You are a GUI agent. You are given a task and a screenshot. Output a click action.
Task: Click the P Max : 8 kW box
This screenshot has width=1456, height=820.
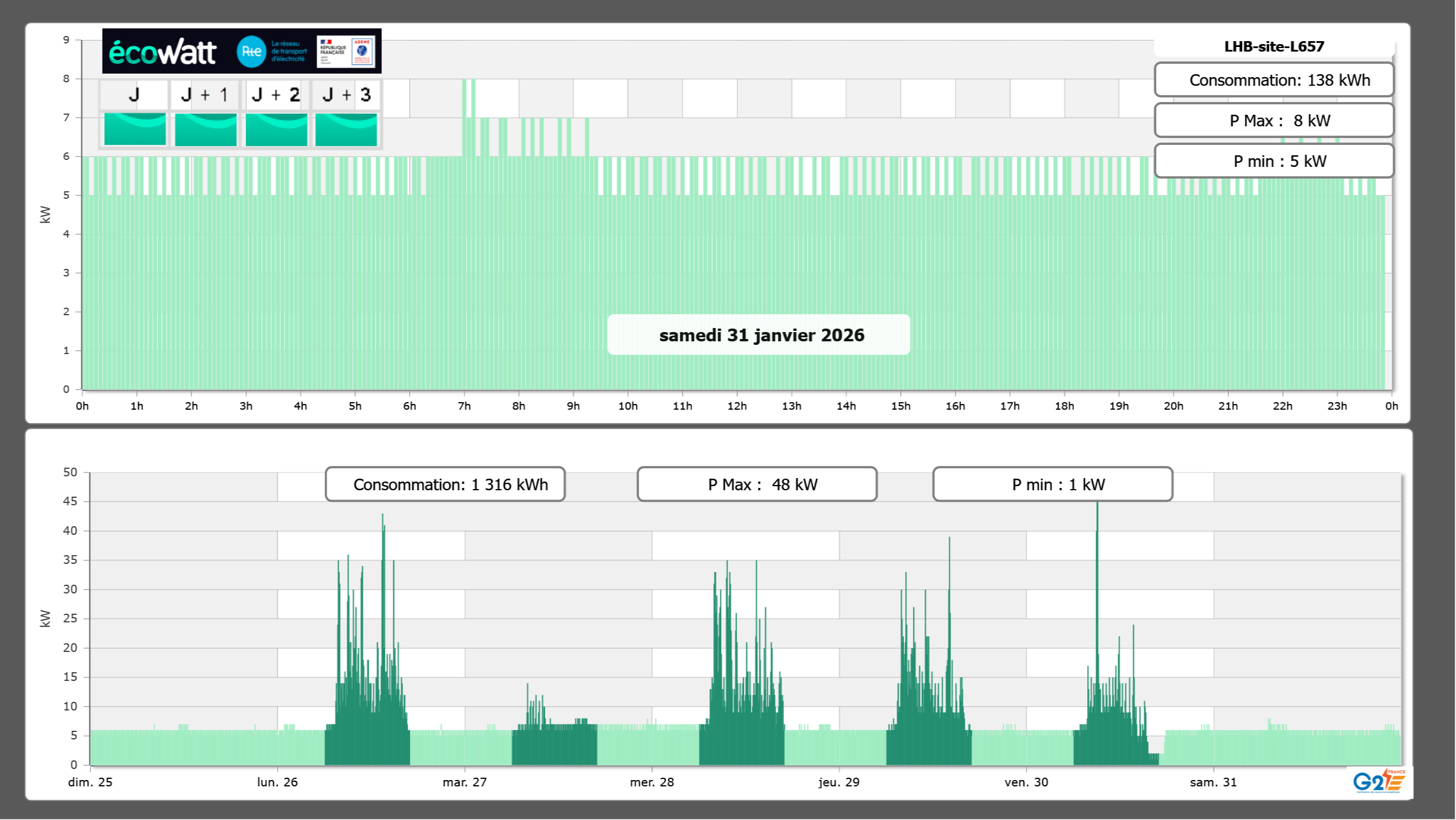click(1274, 121)
